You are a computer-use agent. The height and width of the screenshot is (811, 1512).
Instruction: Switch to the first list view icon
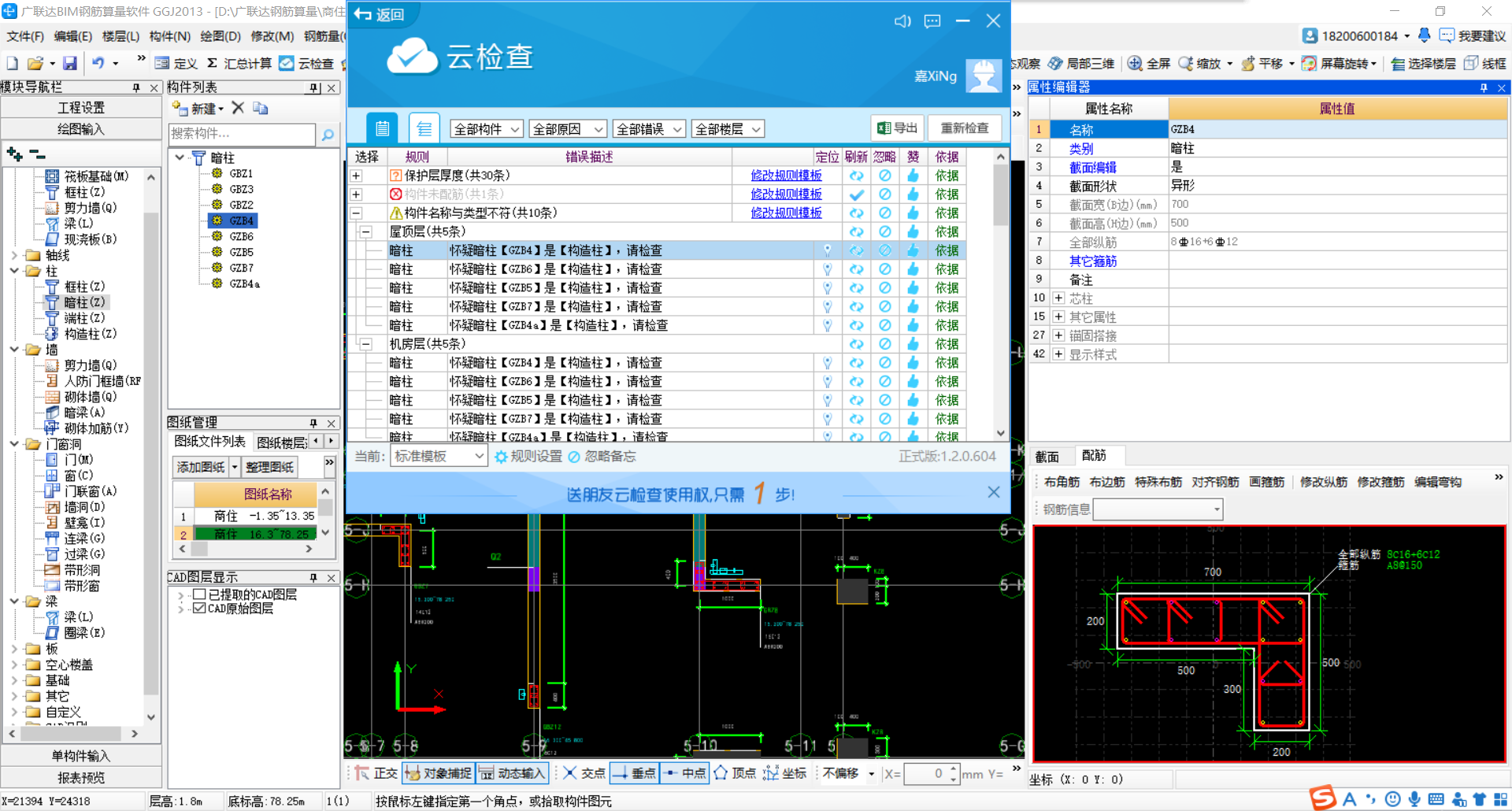(382, 128)
